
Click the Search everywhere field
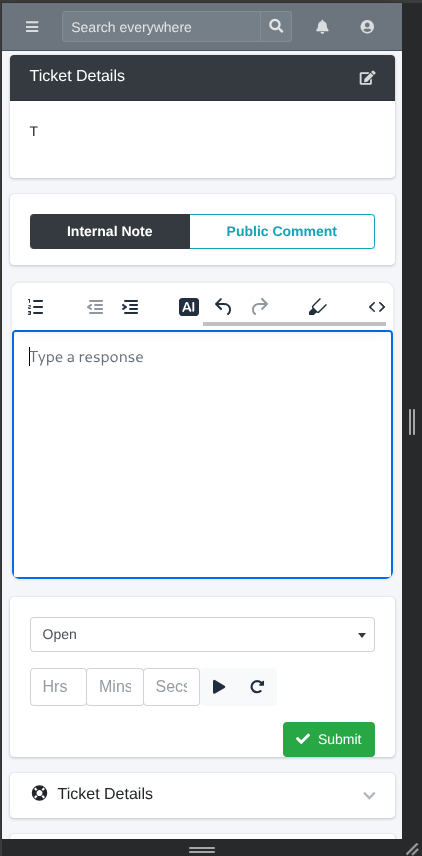(161, 27)
